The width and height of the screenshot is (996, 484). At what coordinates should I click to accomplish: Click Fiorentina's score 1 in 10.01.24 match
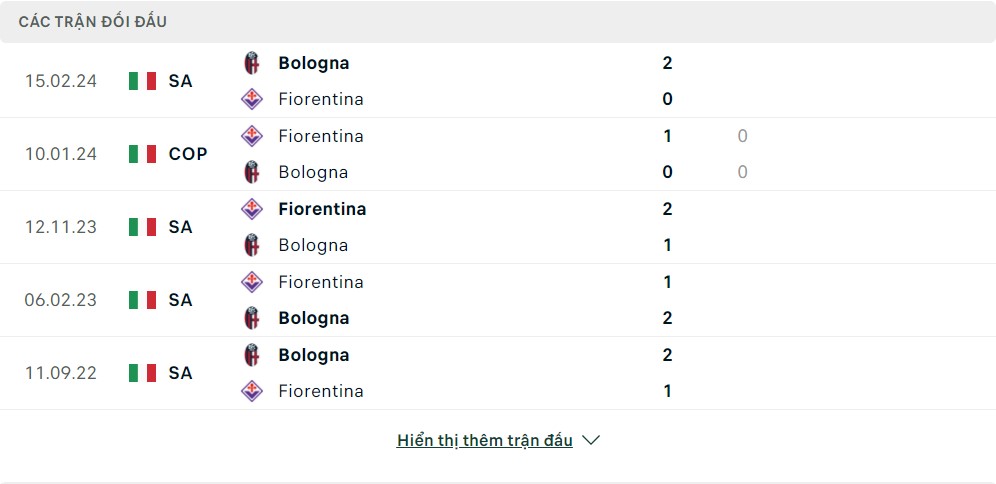(667, 136)
